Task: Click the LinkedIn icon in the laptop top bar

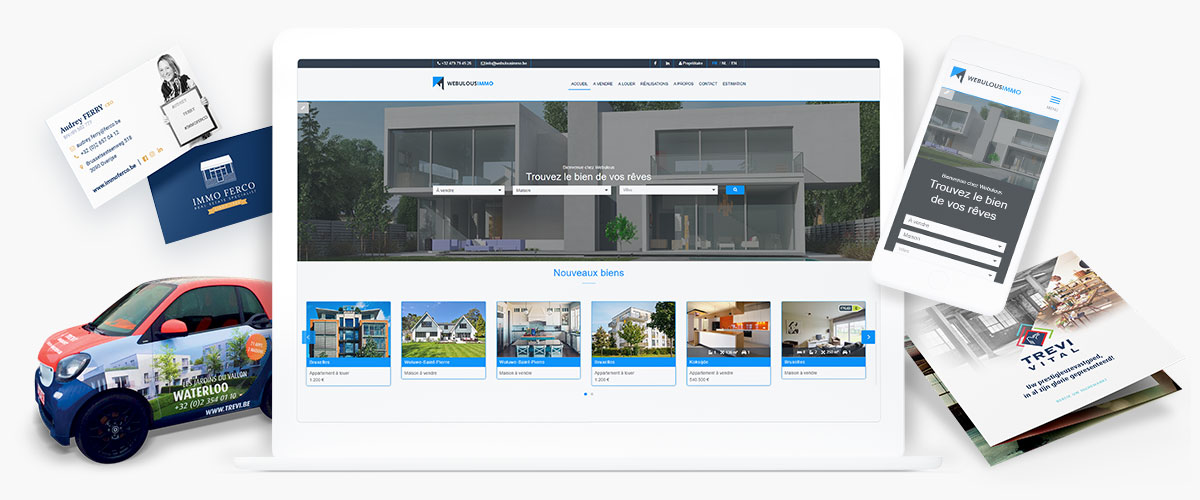Action: pos(668,63)
